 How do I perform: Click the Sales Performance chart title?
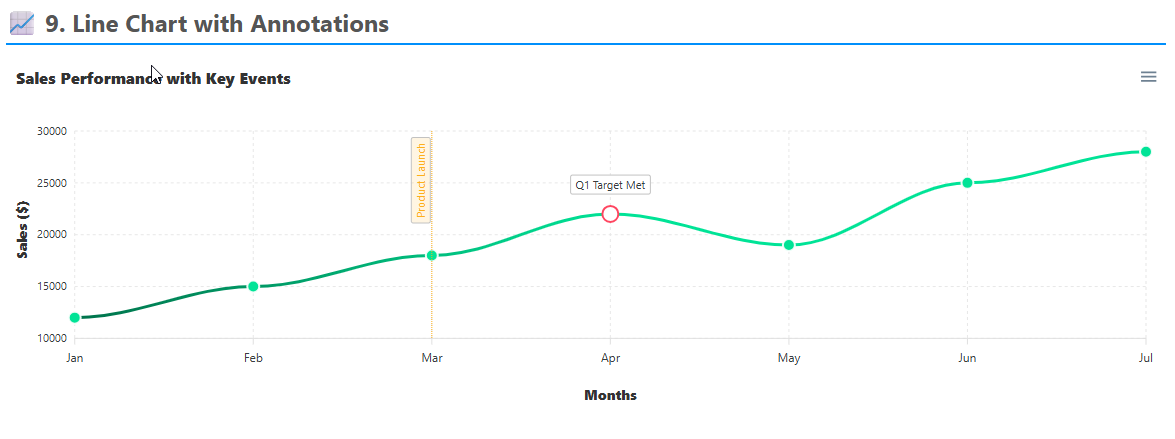[153, 79]
